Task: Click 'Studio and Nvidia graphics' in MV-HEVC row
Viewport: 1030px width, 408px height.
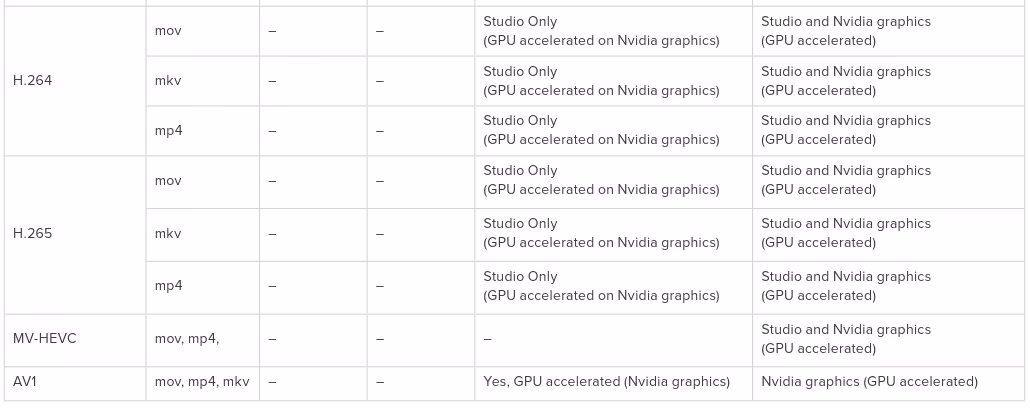Action: click(x=845, y=330)
